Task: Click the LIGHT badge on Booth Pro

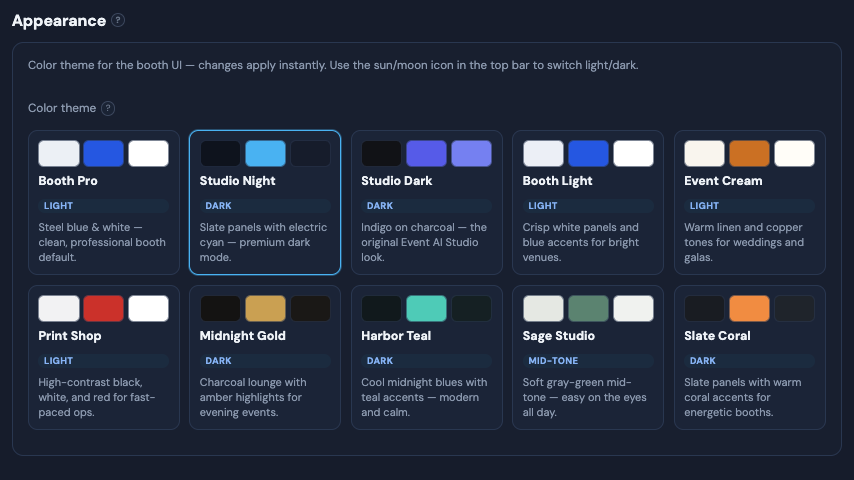Action: 103,205
